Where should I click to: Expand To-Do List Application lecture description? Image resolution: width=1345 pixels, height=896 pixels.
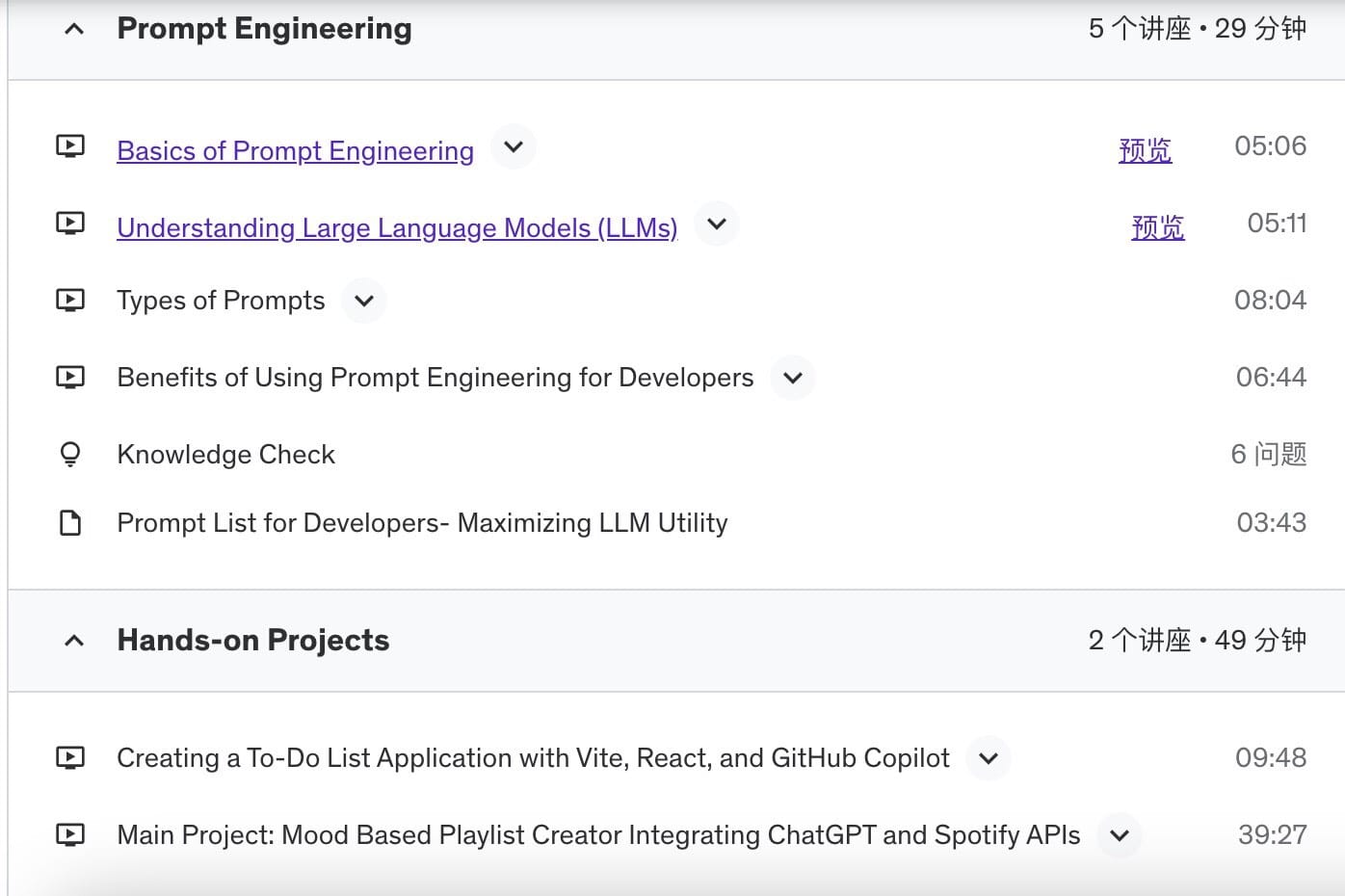[989, 758]
